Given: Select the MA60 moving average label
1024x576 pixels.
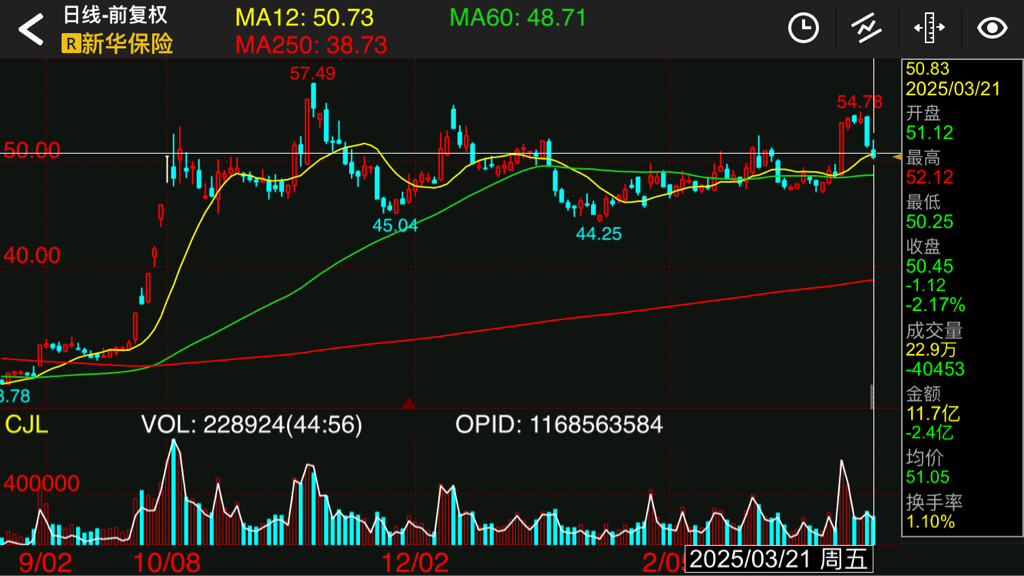Looking at the screenshot, I should [517, 17].
